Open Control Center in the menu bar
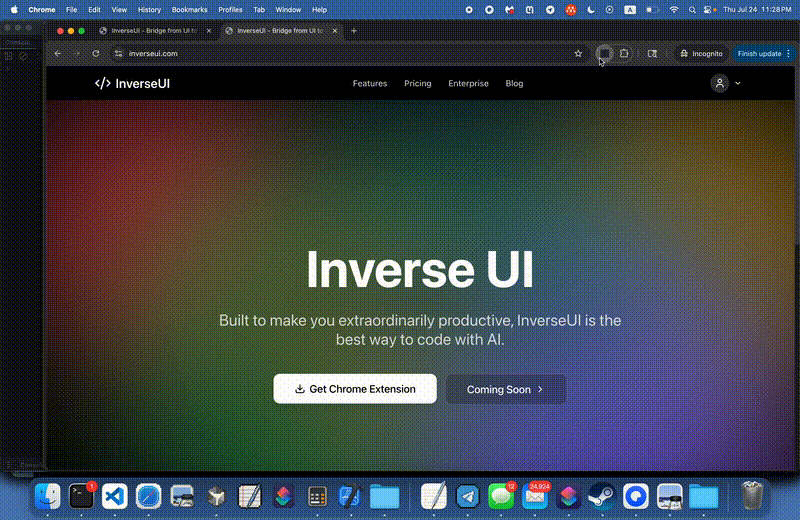Image resolution: width=800 pixels, height=520 pixels. tap(709, 10)
